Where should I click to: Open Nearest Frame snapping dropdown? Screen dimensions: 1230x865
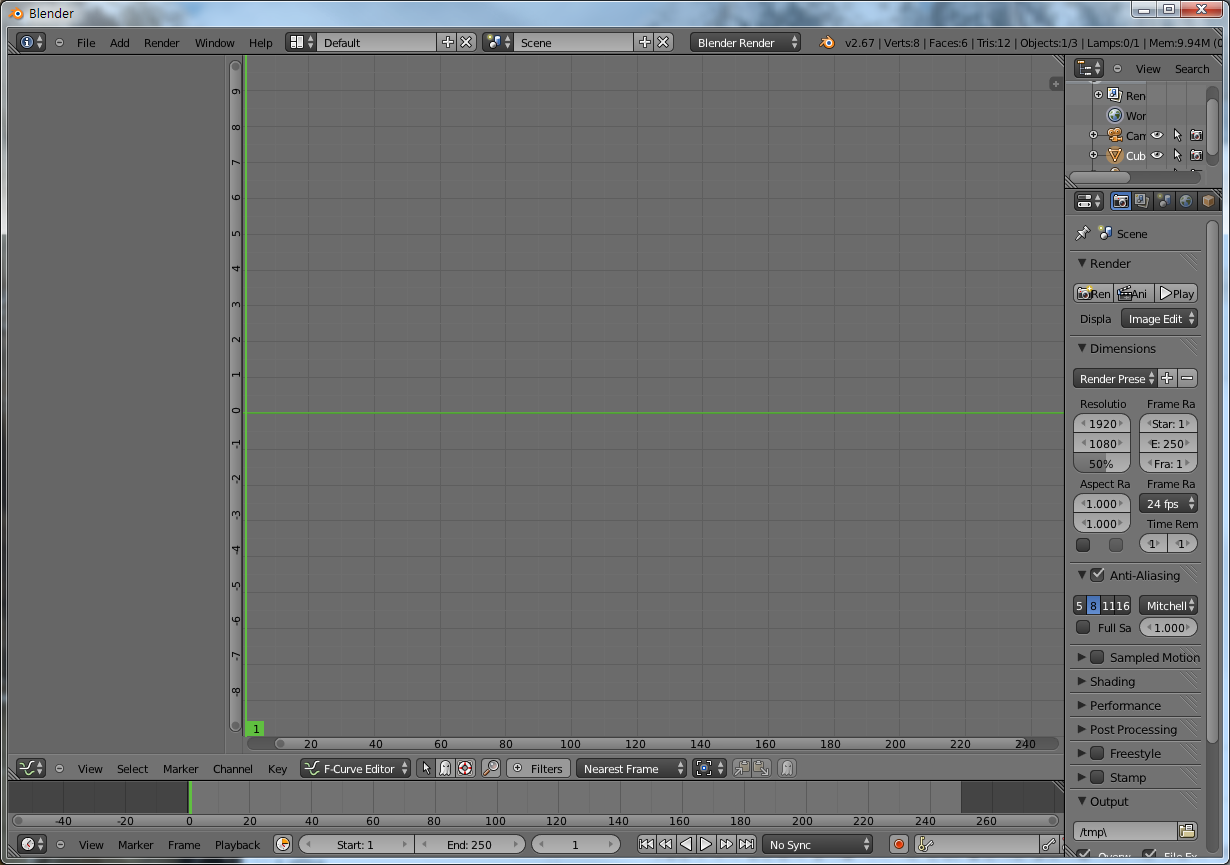point(632,768)
